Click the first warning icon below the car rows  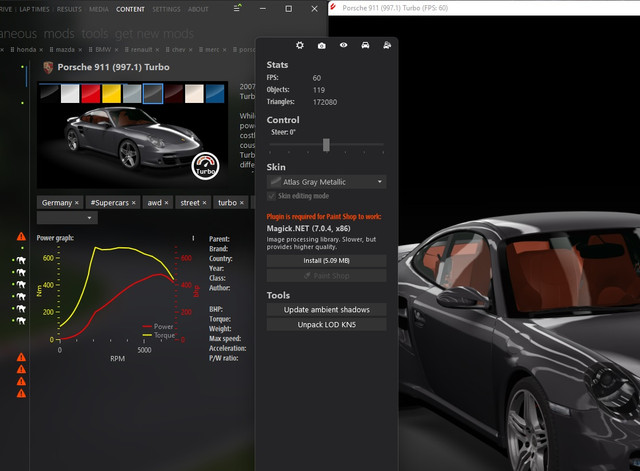[21, 357]
